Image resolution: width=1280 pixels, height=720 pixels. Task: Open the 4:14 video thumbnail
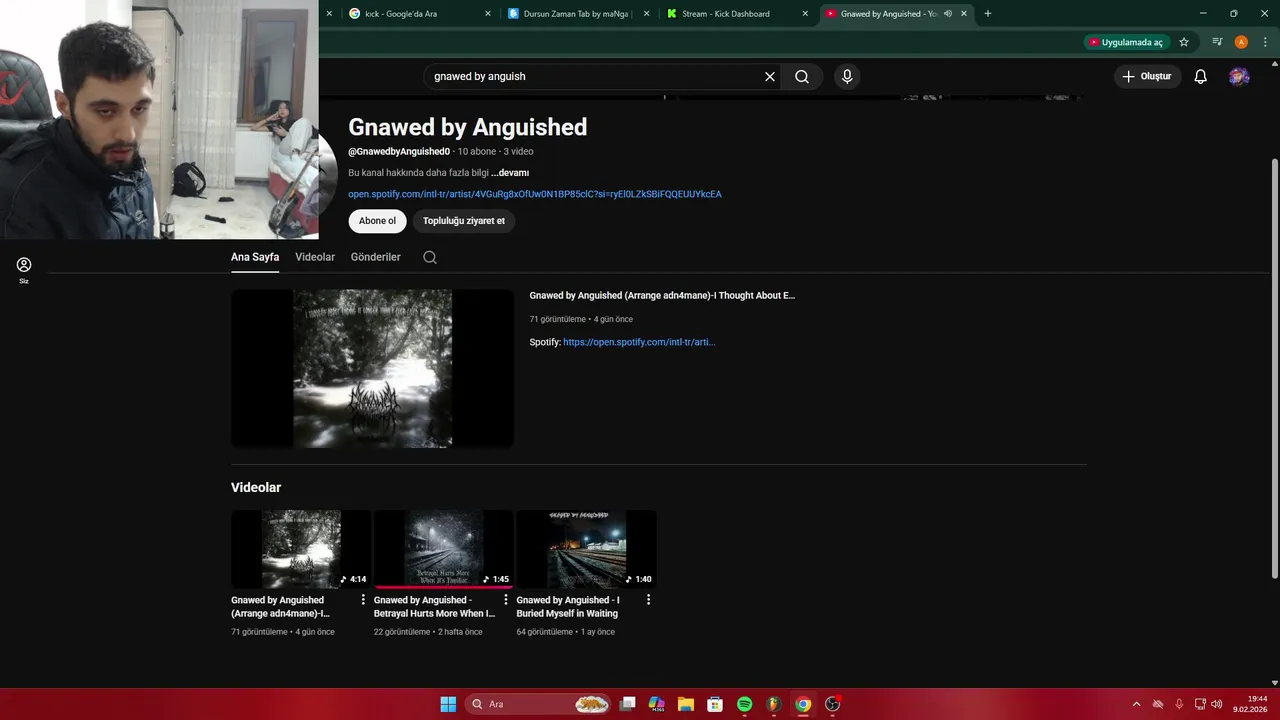[301, 549]
